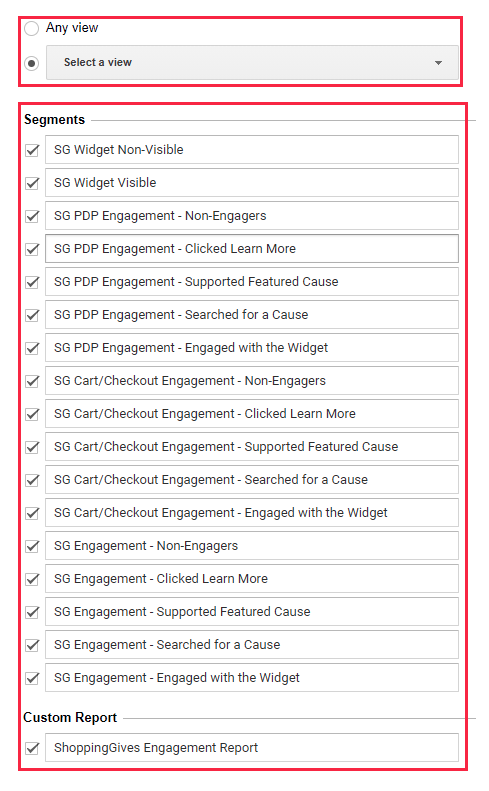
Task: Click the SG PDP Engagement - Clicked Learn More field
Action: (x=252, y=249)
